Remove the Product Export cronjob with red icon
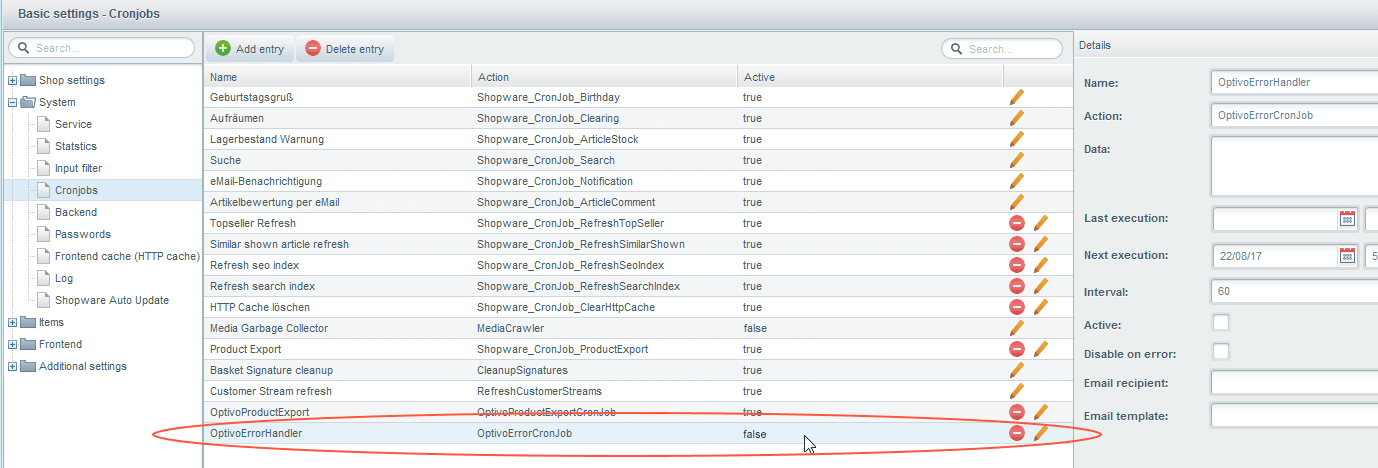The image size is (1378, 468). point(1017,349)
